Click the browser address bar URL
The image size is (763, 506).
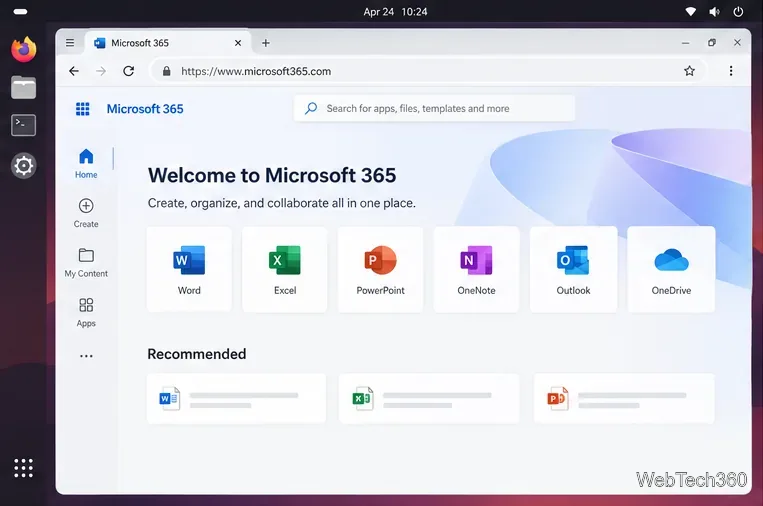click(256, 71)
